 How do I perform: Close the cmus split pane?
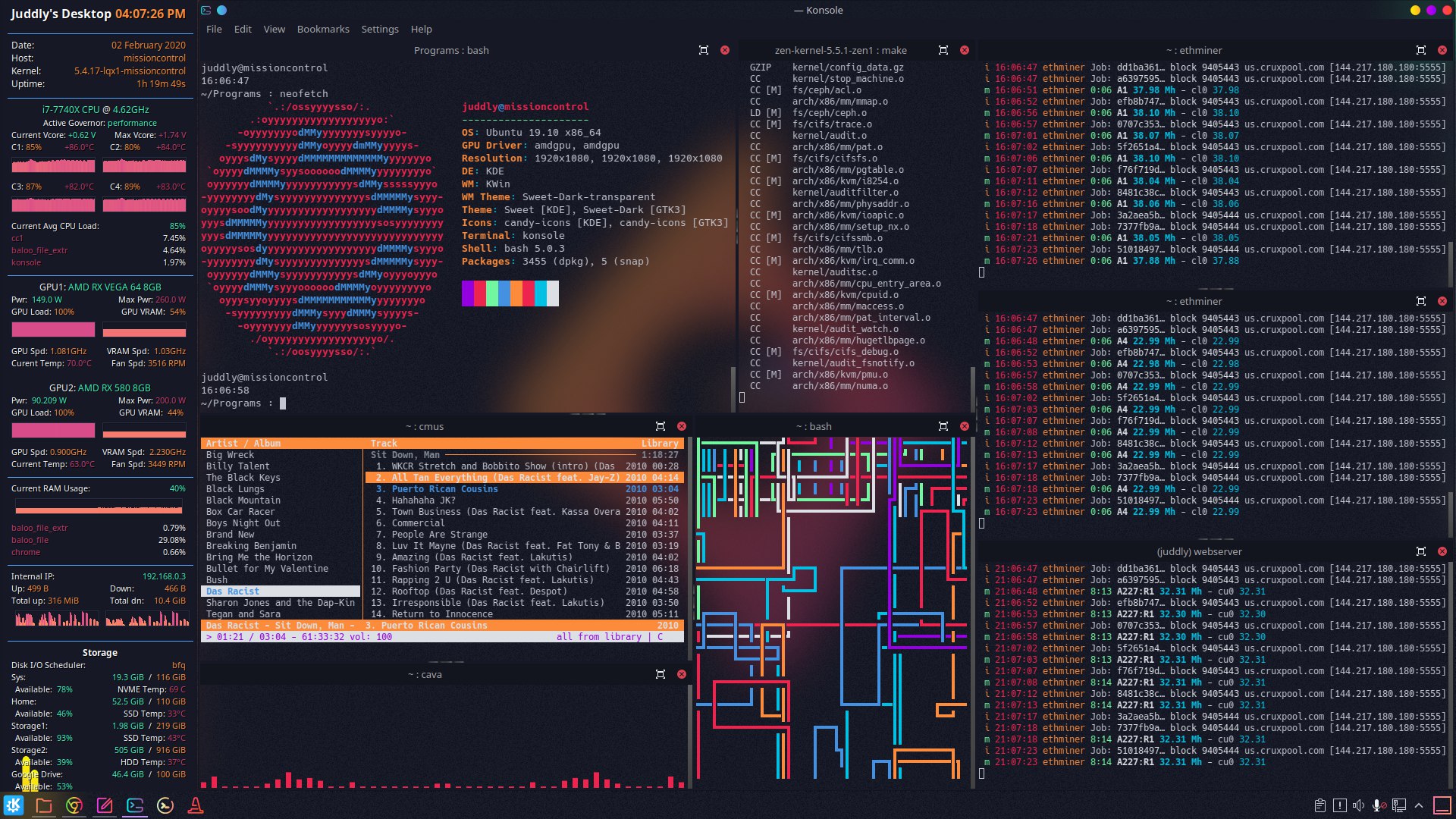point(682,426)
